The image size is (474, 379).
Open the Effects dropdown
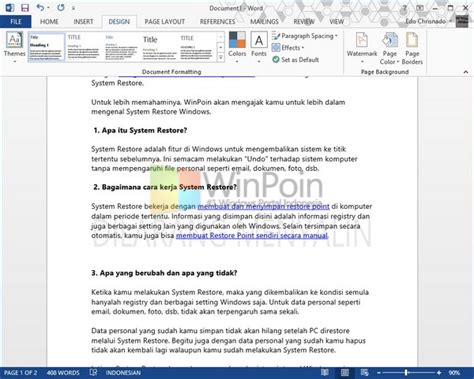coord(288,48)
